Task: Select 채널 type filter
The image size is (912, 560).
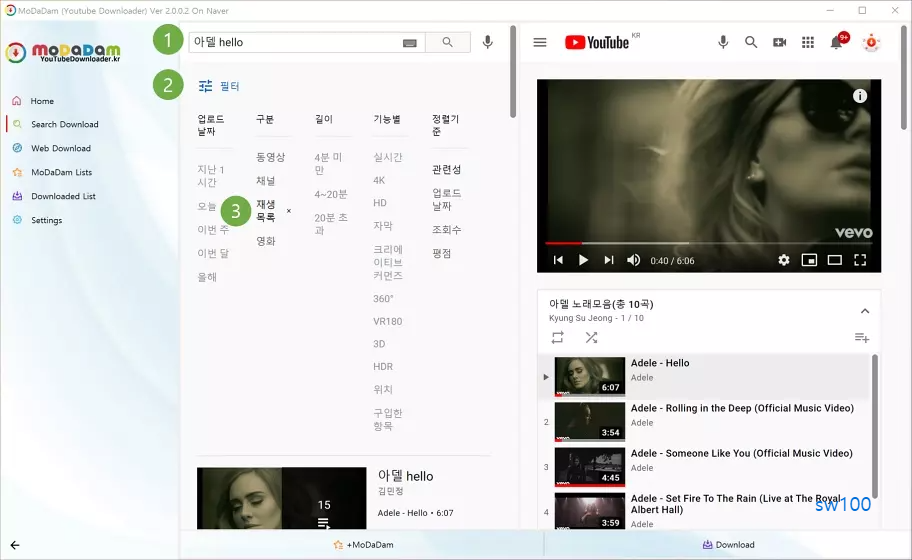Action: pos(266,181)
